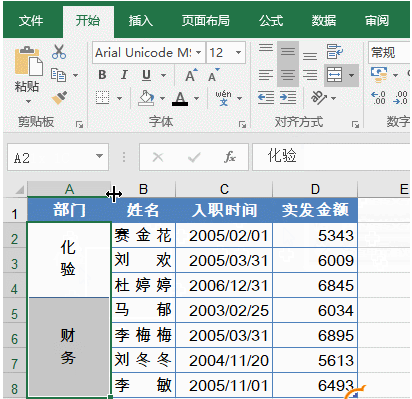Open the font name dropdown
This screenshot has width=412, height=399.
click(199, 53)
